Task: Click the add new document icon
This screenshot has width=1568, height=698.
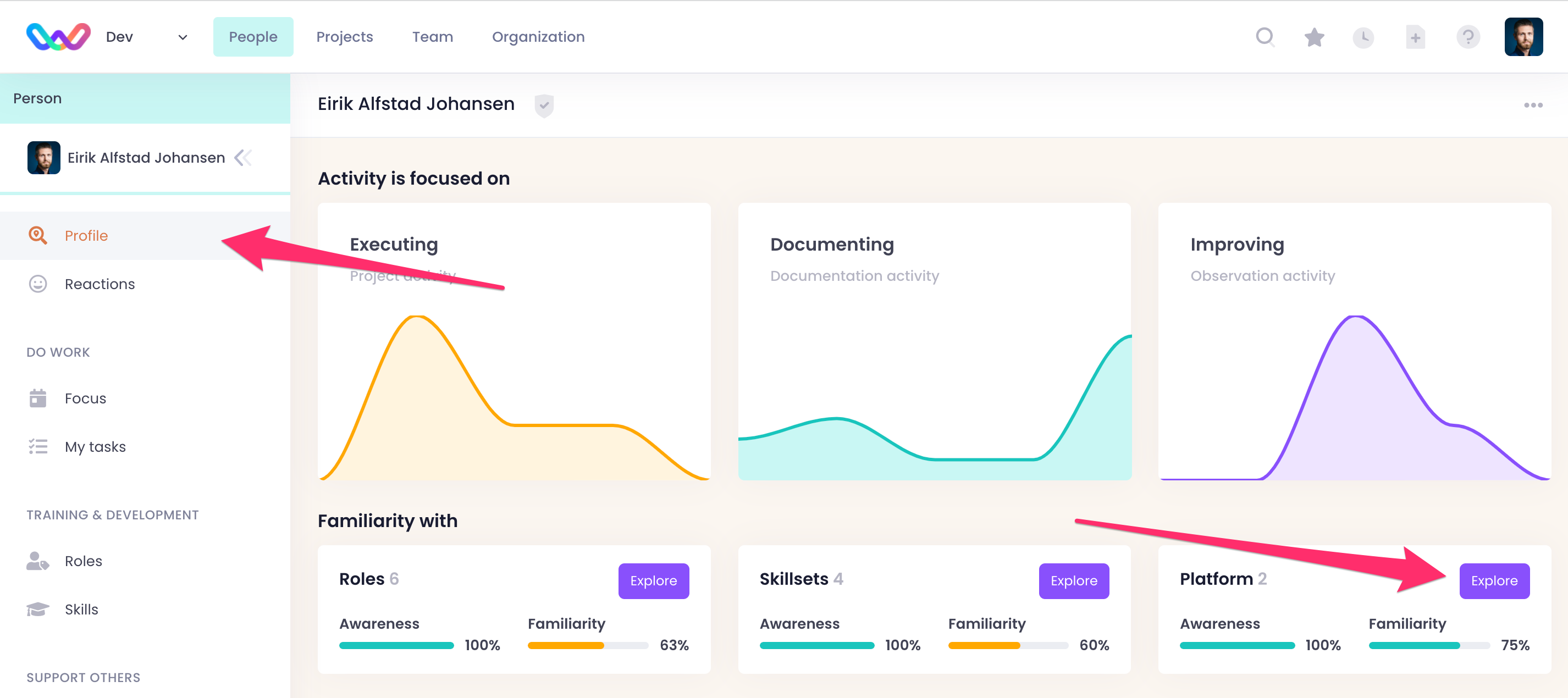Action: pyautogui.click(x=1415, y=38)
